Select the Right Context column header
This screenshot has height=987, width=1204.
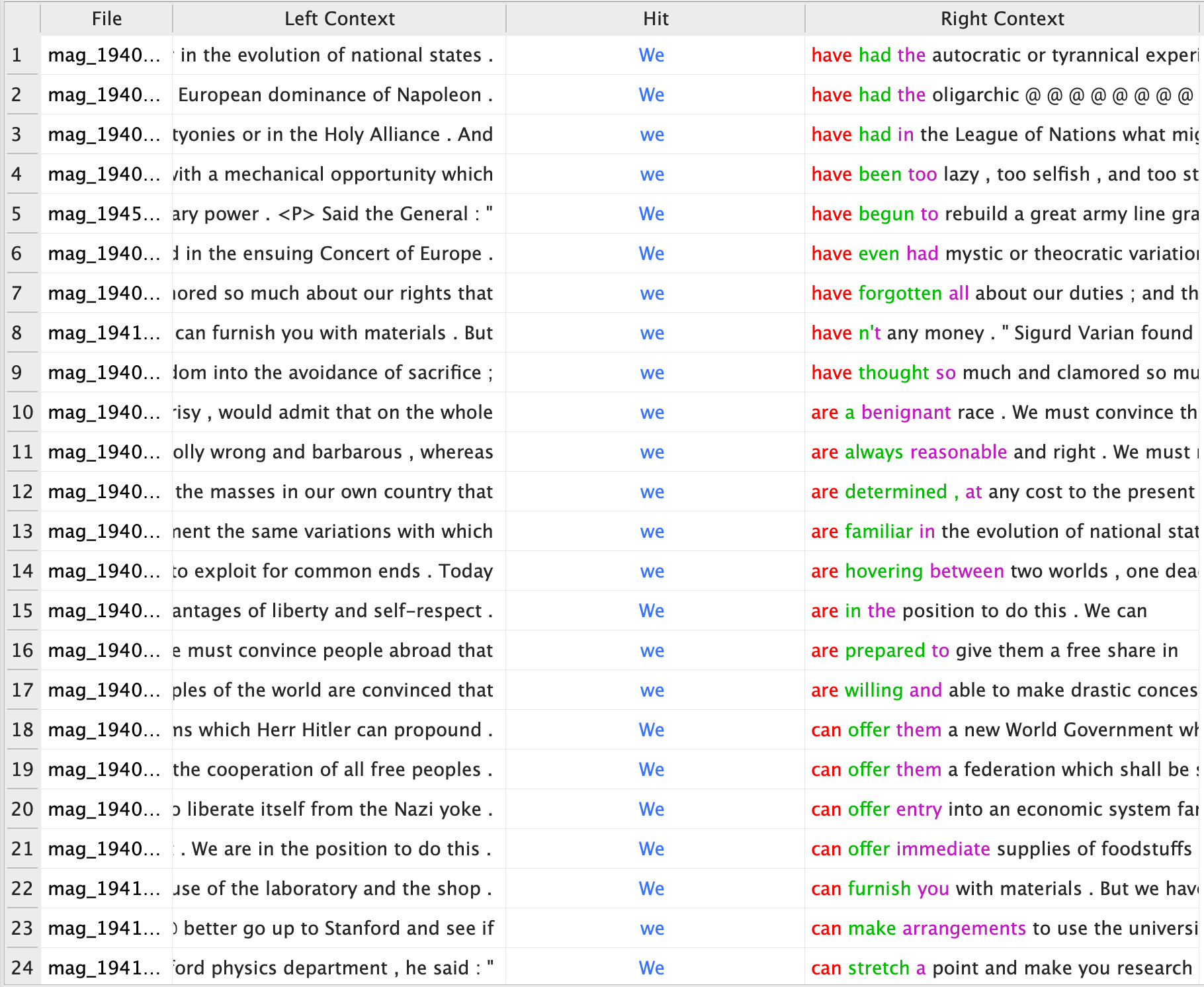click(1002, 19)
